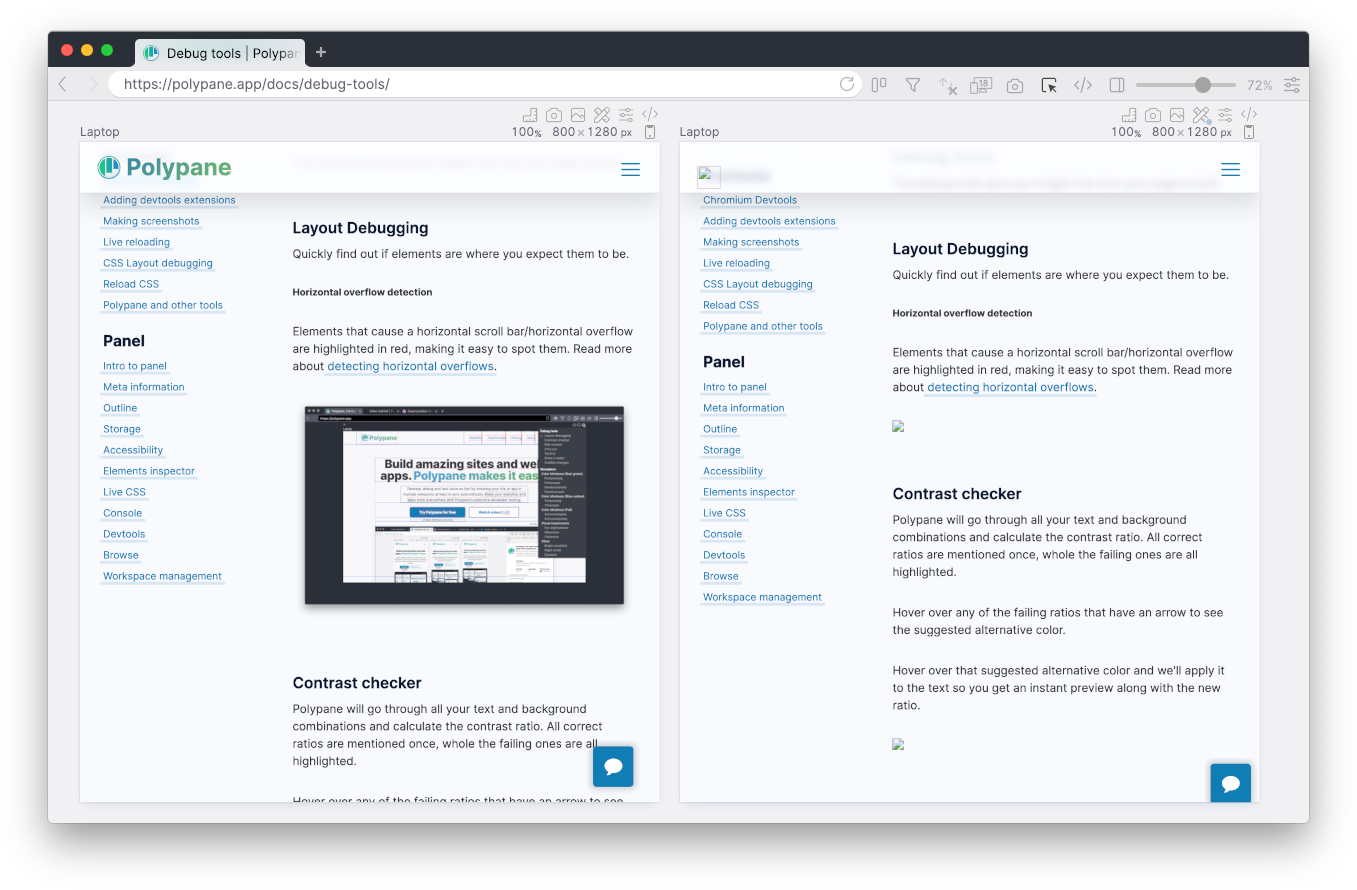
Task: Open the chat bubble widget in right pane
Action: (x=1231, y=783)
